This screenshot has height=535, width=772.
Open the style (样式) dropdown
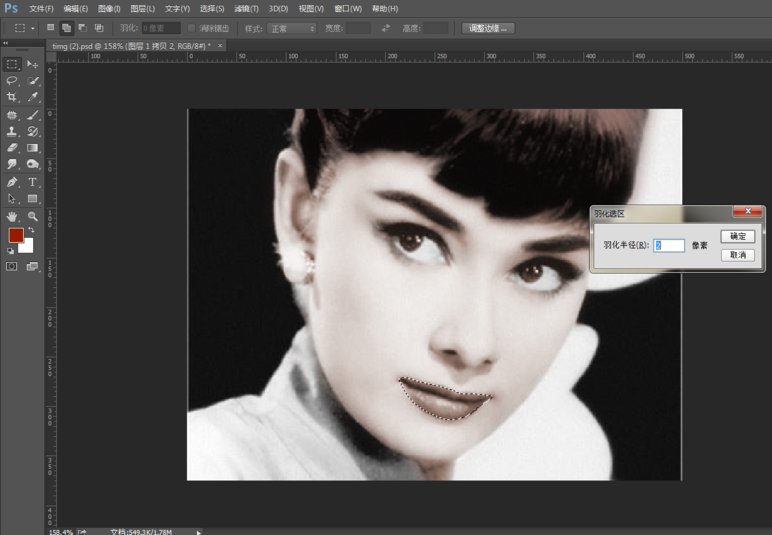coord(292,28)
